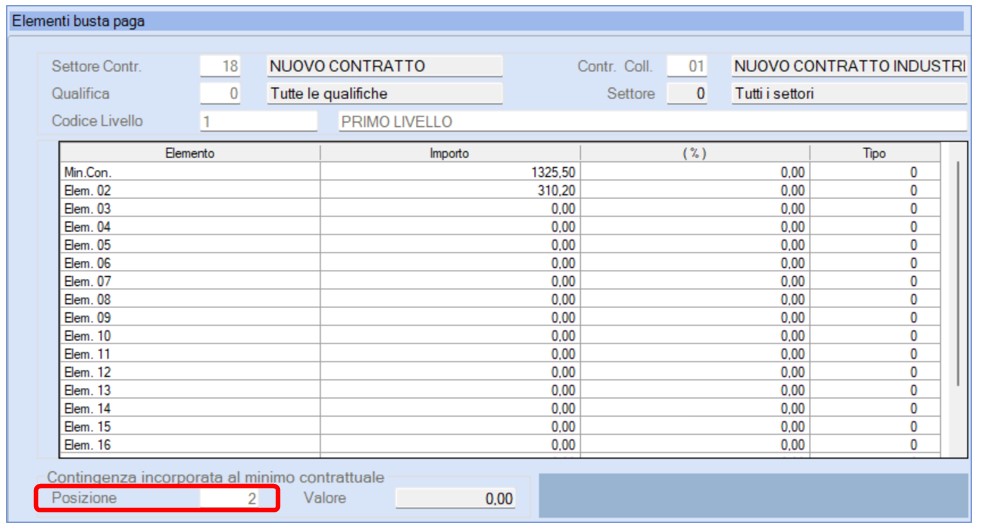Click the Tipo column header
982x532 pixels.
point(874,153)
